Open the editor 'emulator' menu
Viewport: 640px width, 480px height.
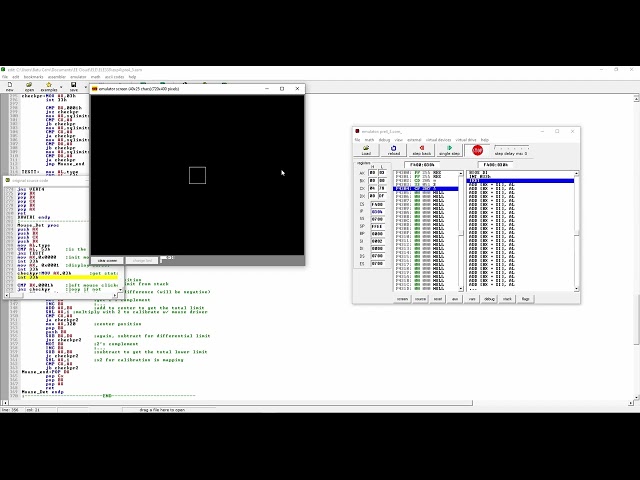click(x=78, y=77)
